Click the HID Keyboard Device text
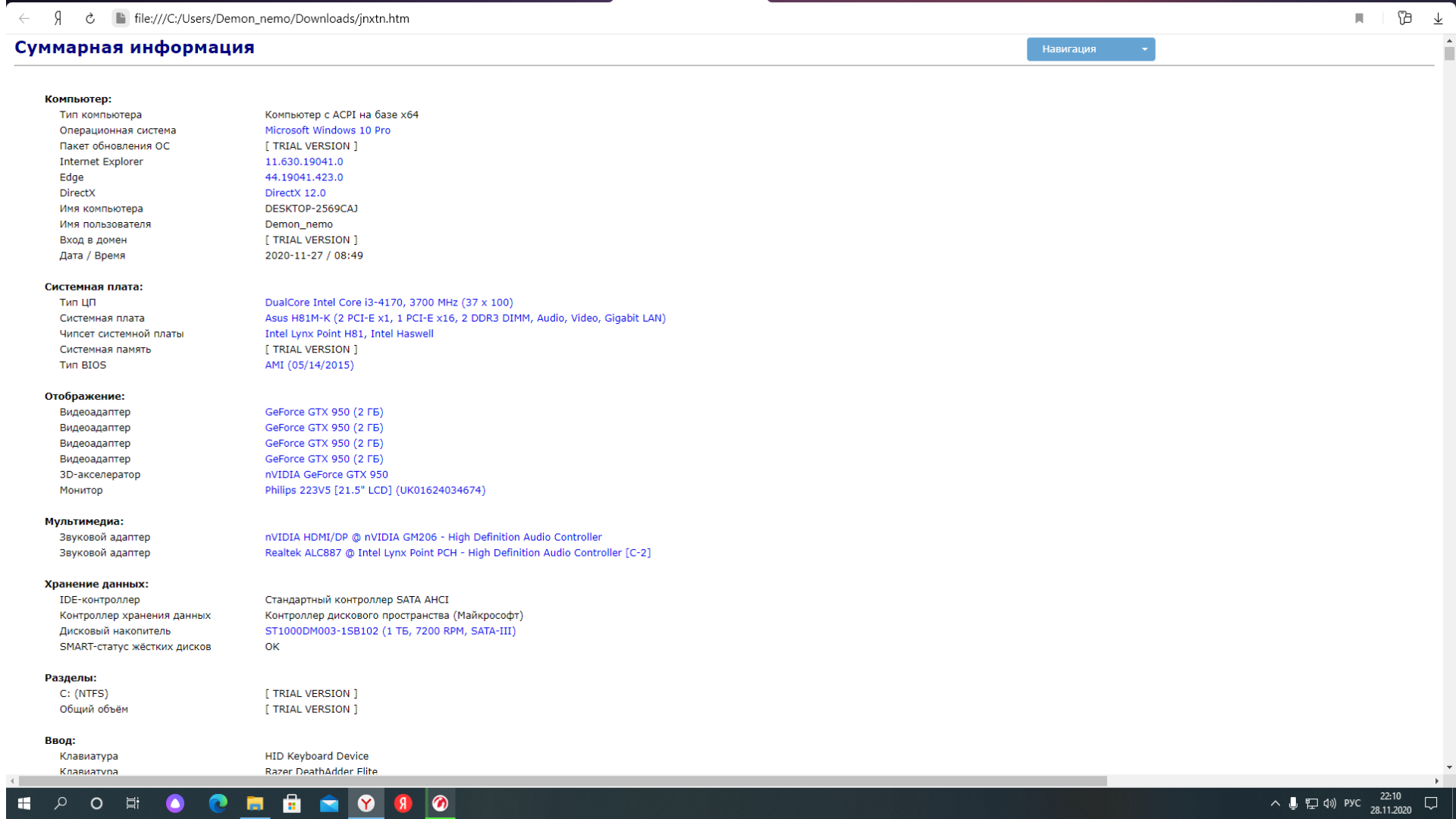Viewport: 1456px width, 819px height. click(316, 756)
